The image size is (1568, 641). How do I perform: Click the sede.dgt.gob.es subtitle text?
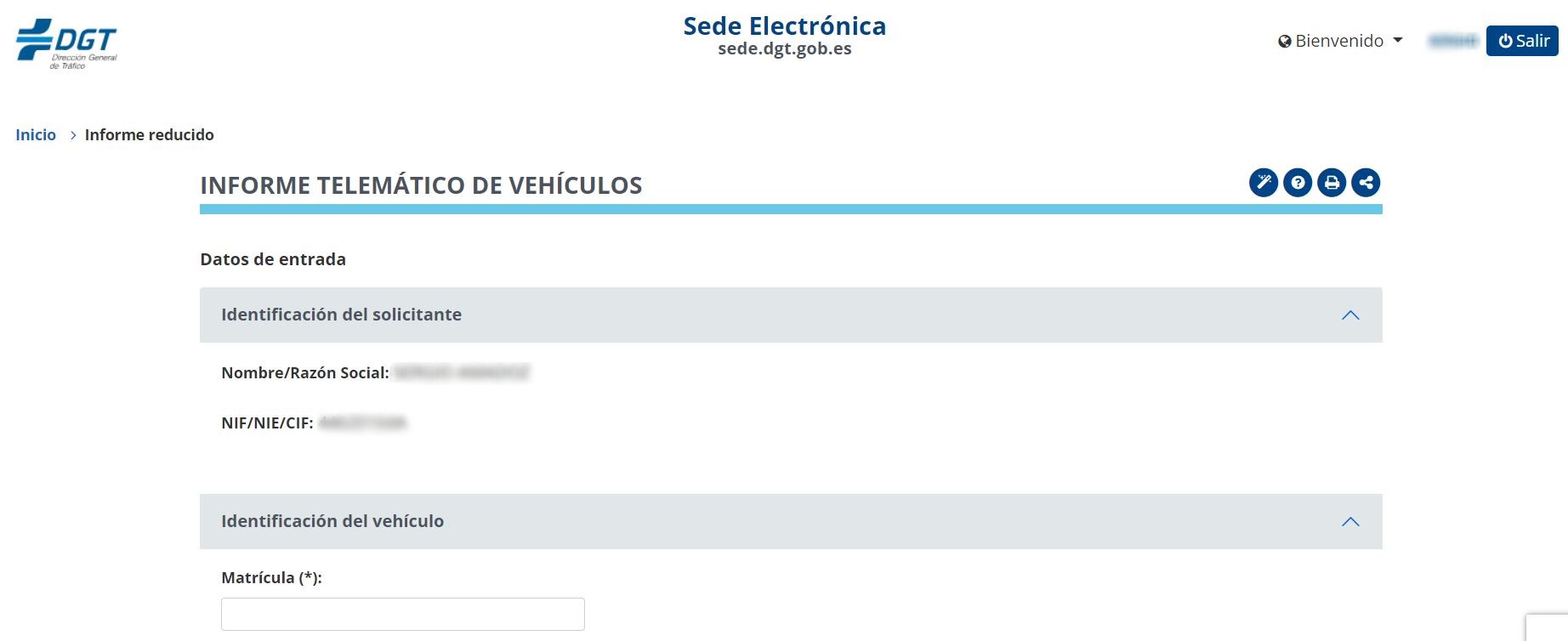(784, 49)
